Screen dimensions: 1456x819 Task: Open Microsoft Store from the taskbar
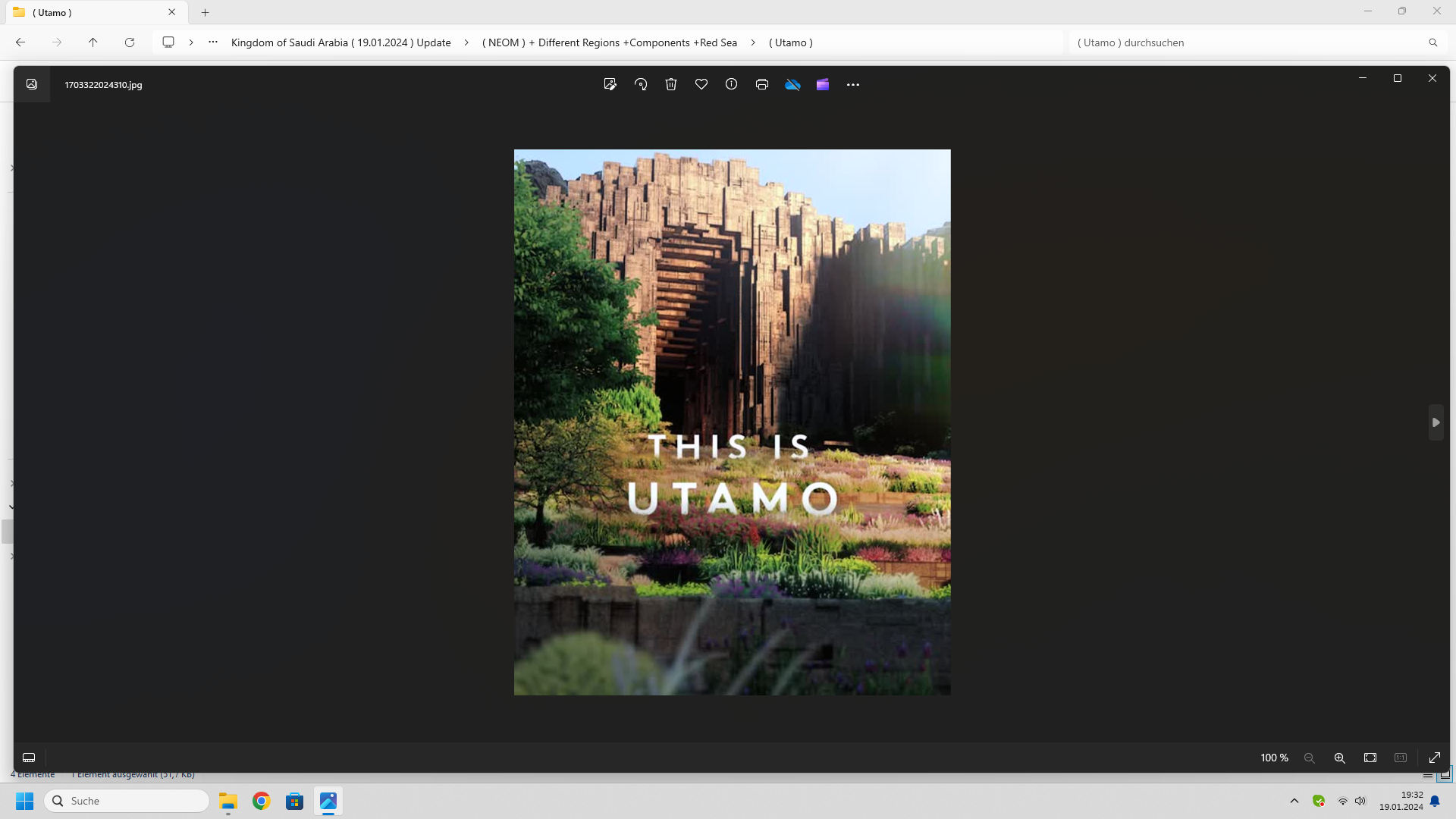click(x=295, y=801)
